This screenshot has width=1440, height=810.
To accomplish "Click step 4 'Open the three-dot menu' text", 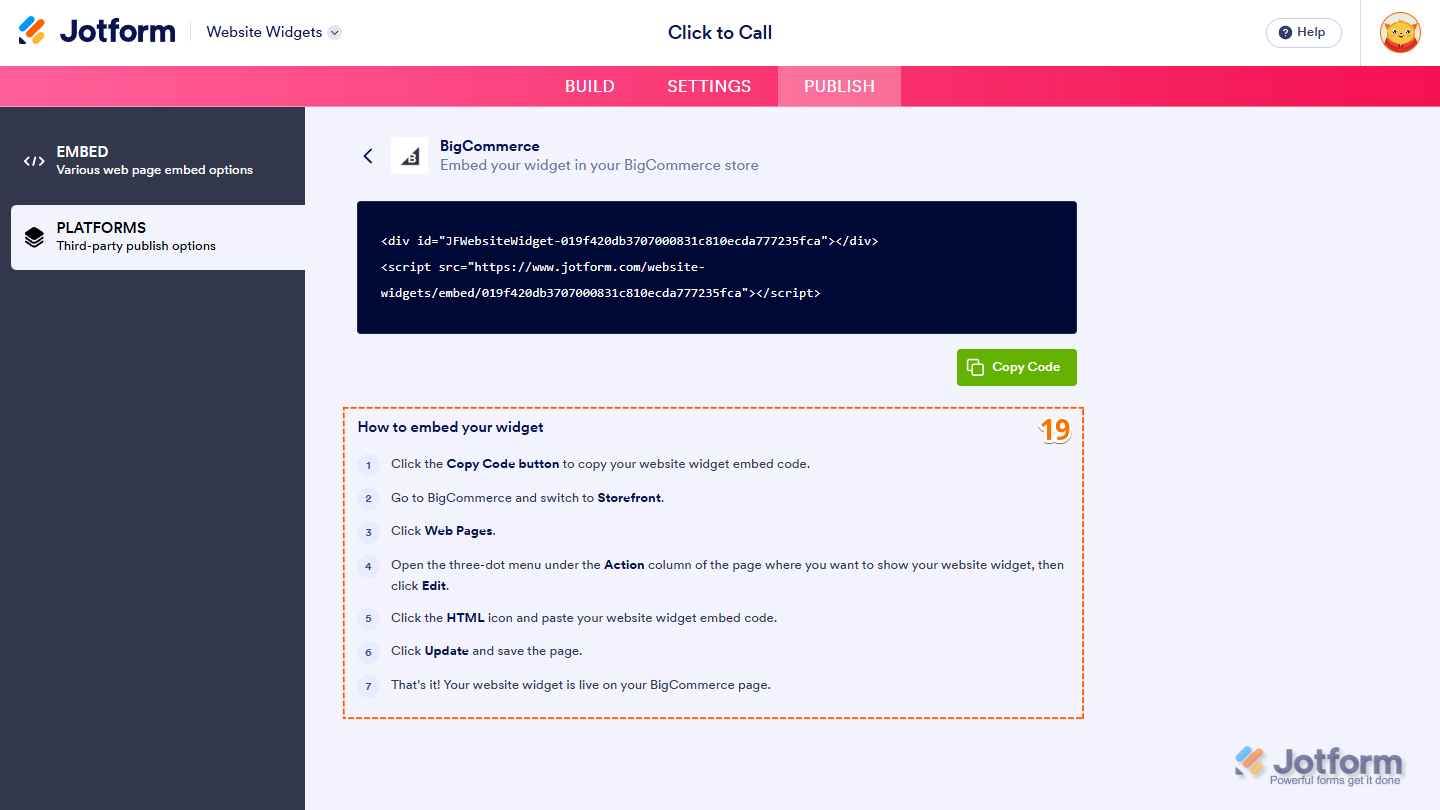I will point(727,575).
